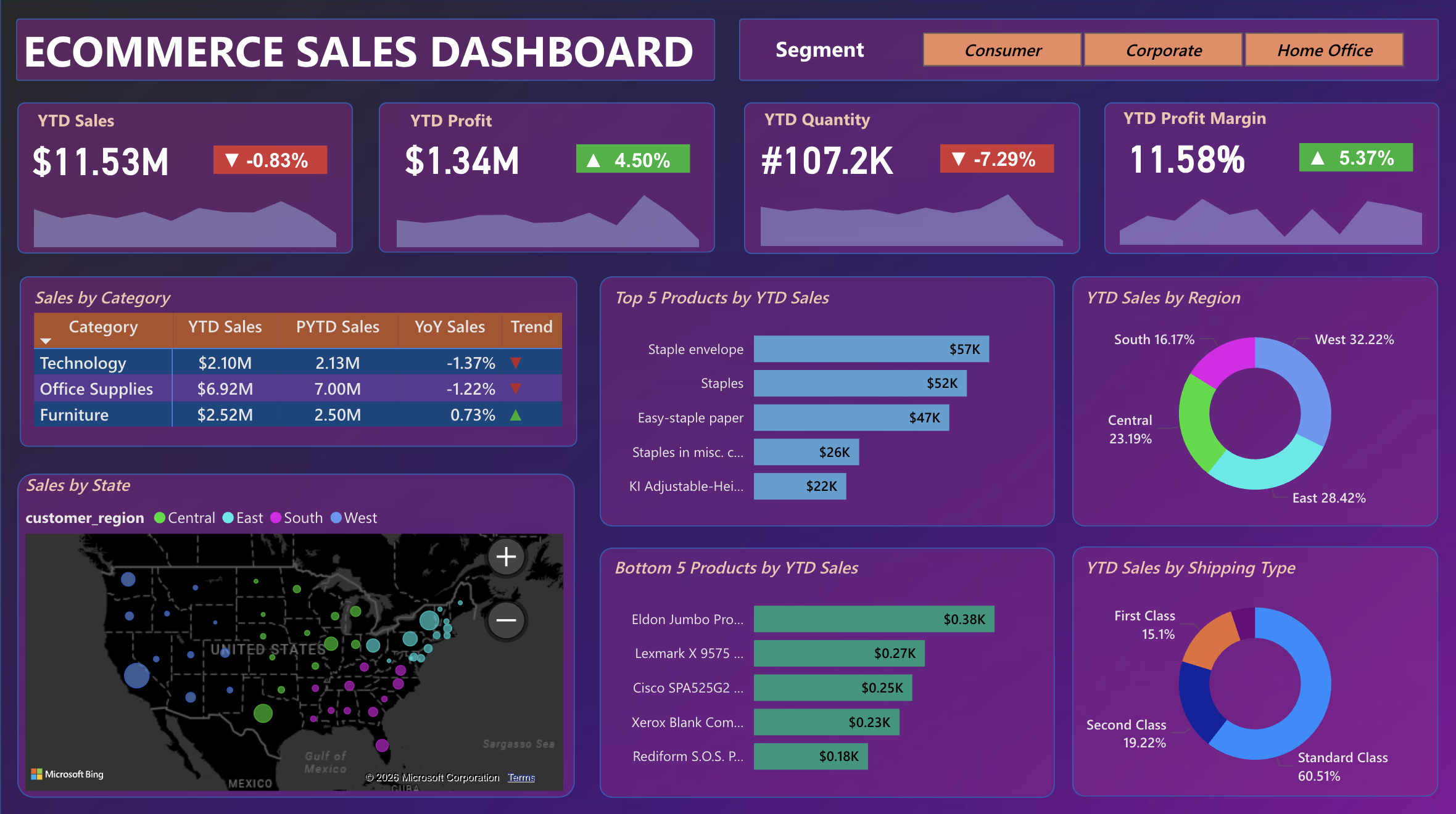
Task: Click the Rediform S.O.S. $0.18K bar
Action: click(811, 757)
